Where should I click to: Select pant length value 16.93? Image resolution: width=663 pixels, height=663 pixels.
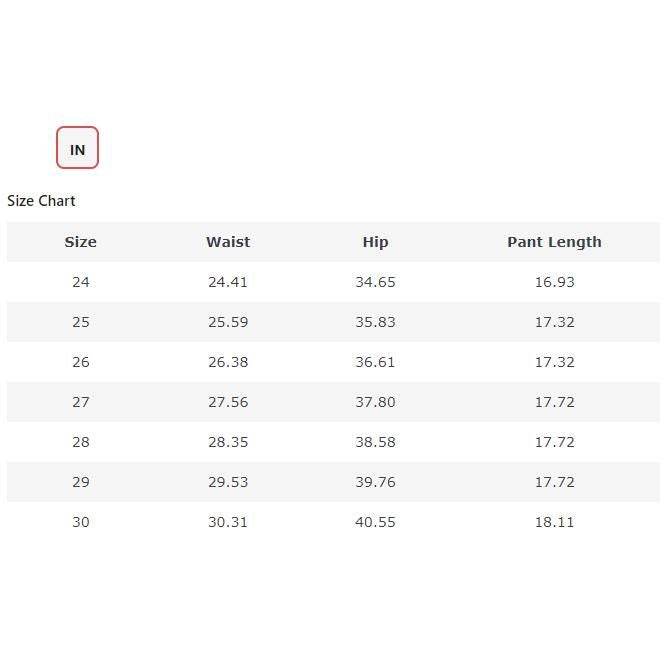pyautogui.click(x=554, y=282)
